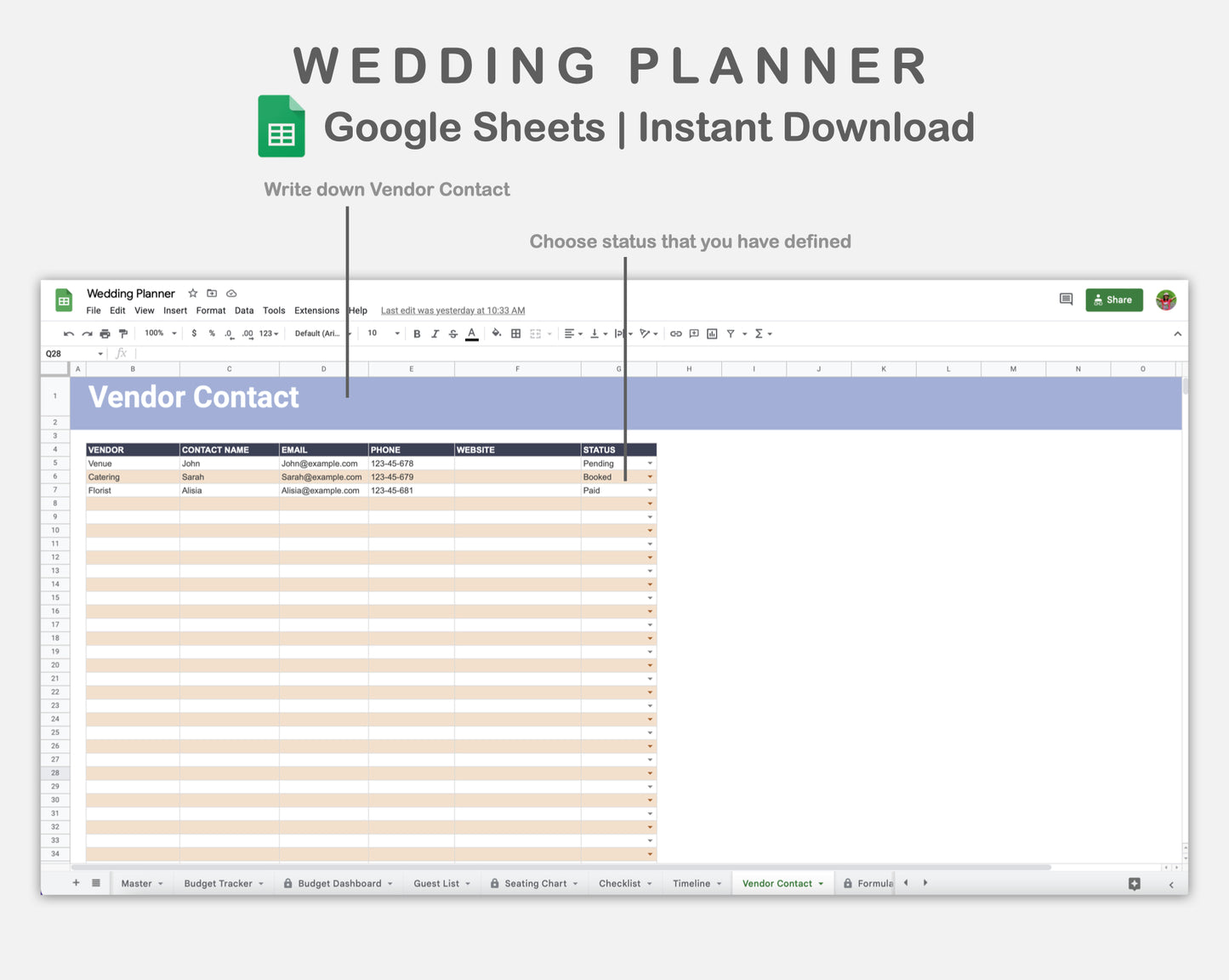1229x980 pixels.
Task: Toggle strikethrough formatting
Action: point(452,333)
